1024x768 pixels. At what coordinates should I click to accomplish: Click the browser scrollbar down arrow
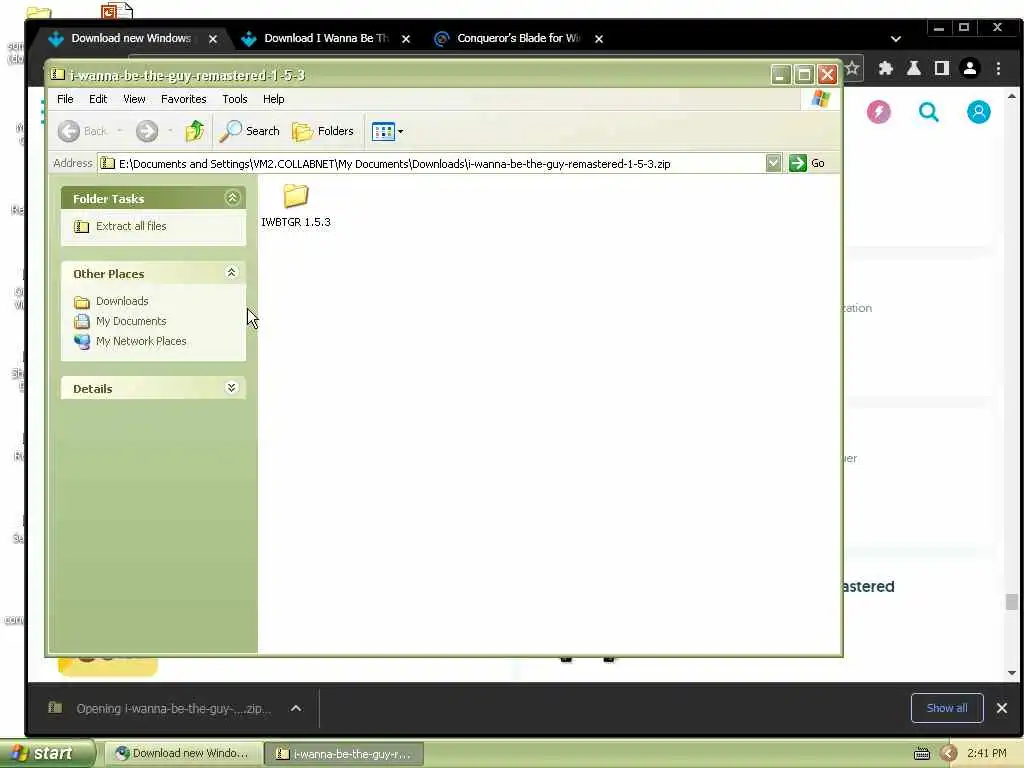coord(1012,673)
